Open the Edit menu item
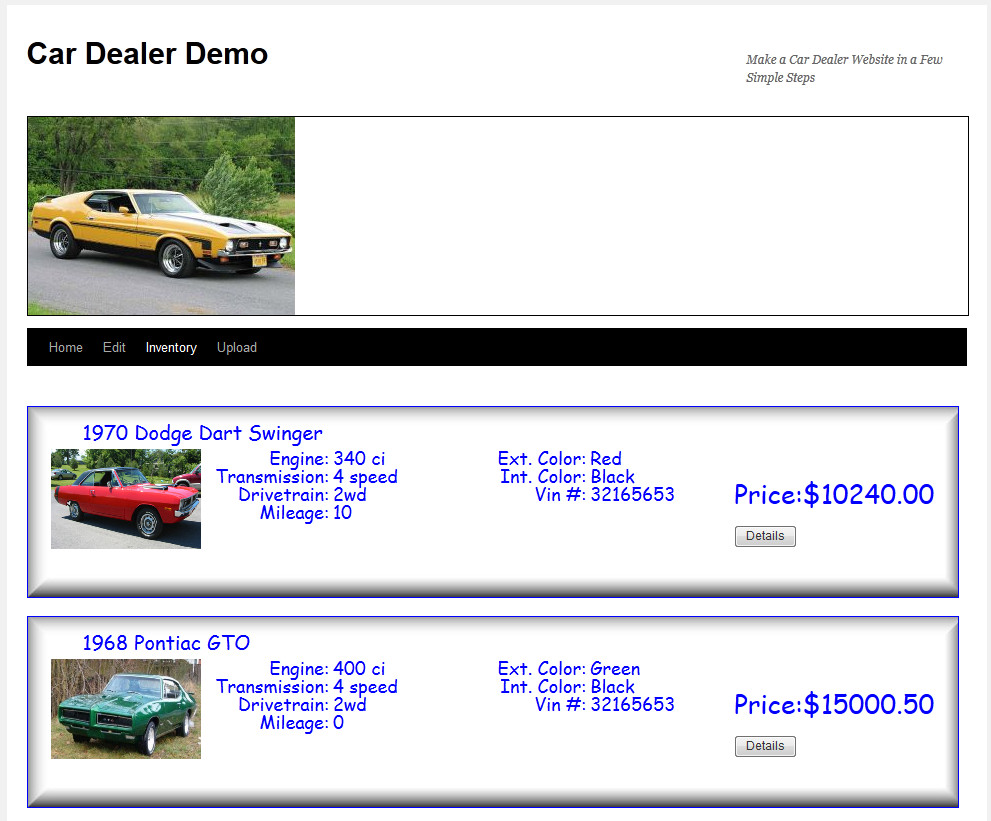Image resolution: width=991 pixels, height=821 pixels. pyautogui.click(x=114, y=347)
